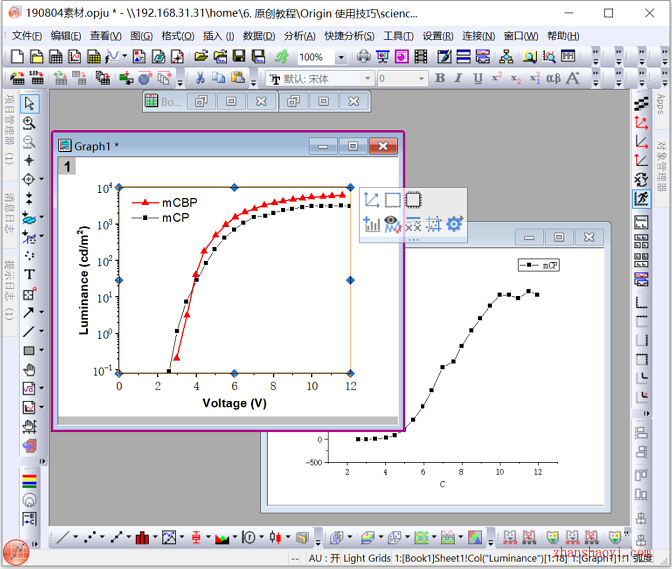Click the mCP legend in the background graph
This screenshot has width=672, height=569.
pyautogui.click(x=539, y=265)
